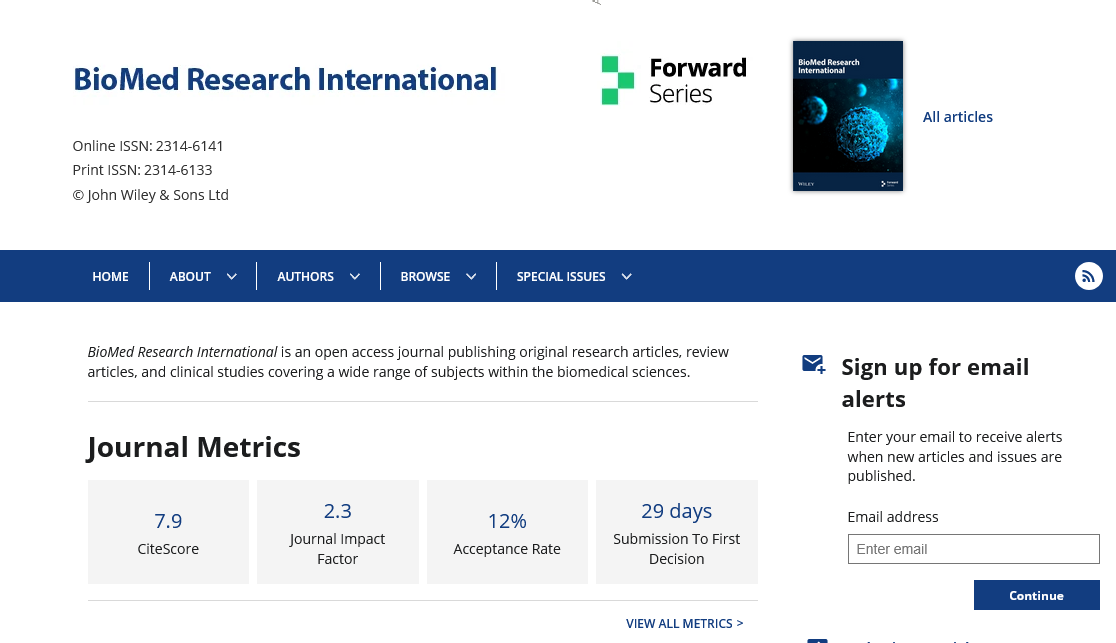
Task: Click the Forward Series logo
Action: [x=673, y=81]
